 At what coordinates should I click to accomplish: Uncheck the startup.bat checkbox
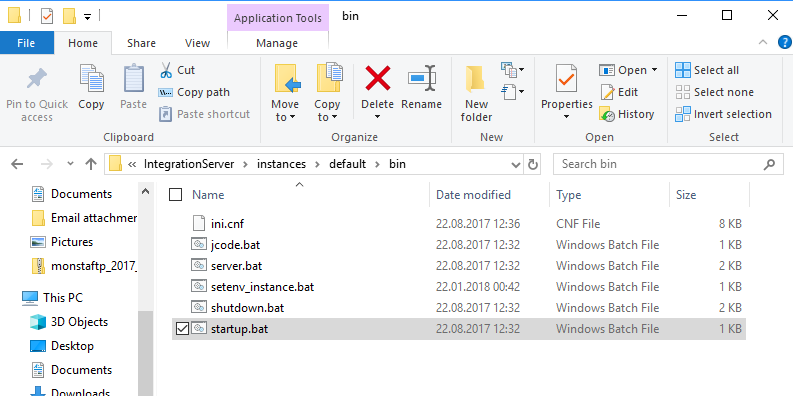(x=182, y=329)
